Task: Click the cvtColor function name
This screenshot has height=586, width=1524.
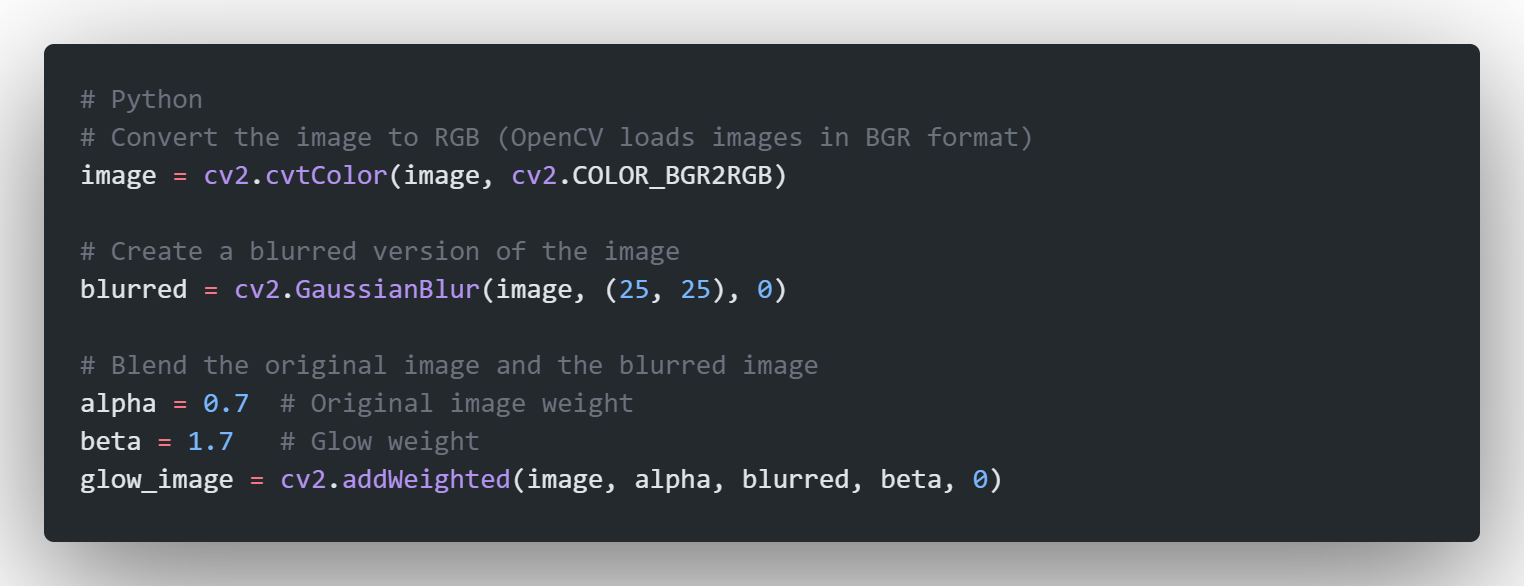Action: [326, 176]
